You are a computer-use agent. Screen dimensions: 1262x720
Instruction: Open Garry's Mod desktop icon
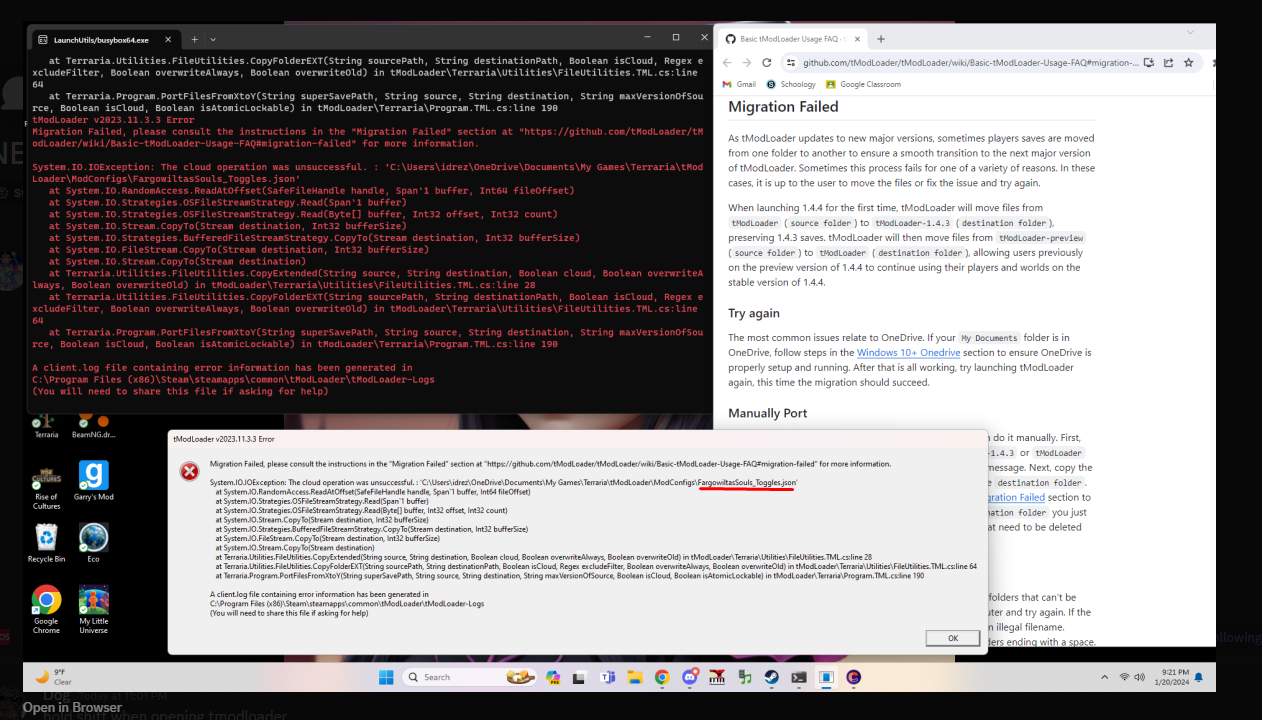93,480
